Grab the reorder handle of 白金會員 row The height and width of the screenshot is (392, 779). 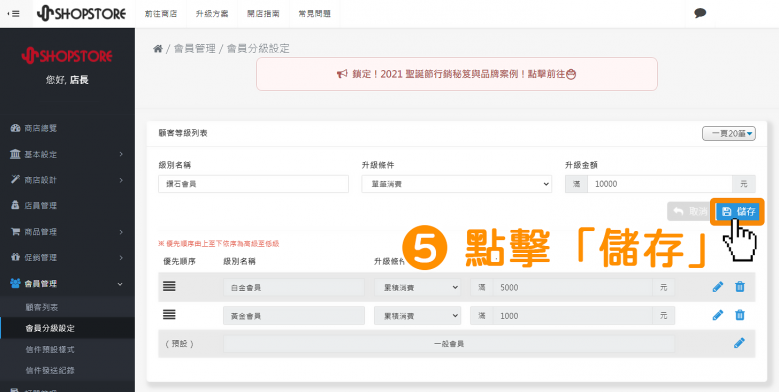tap(169, 286)
